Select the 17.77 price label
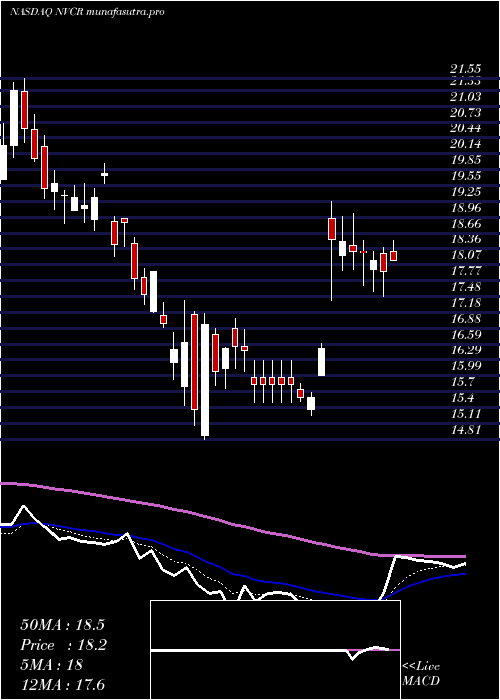 [x=466, y=271]
